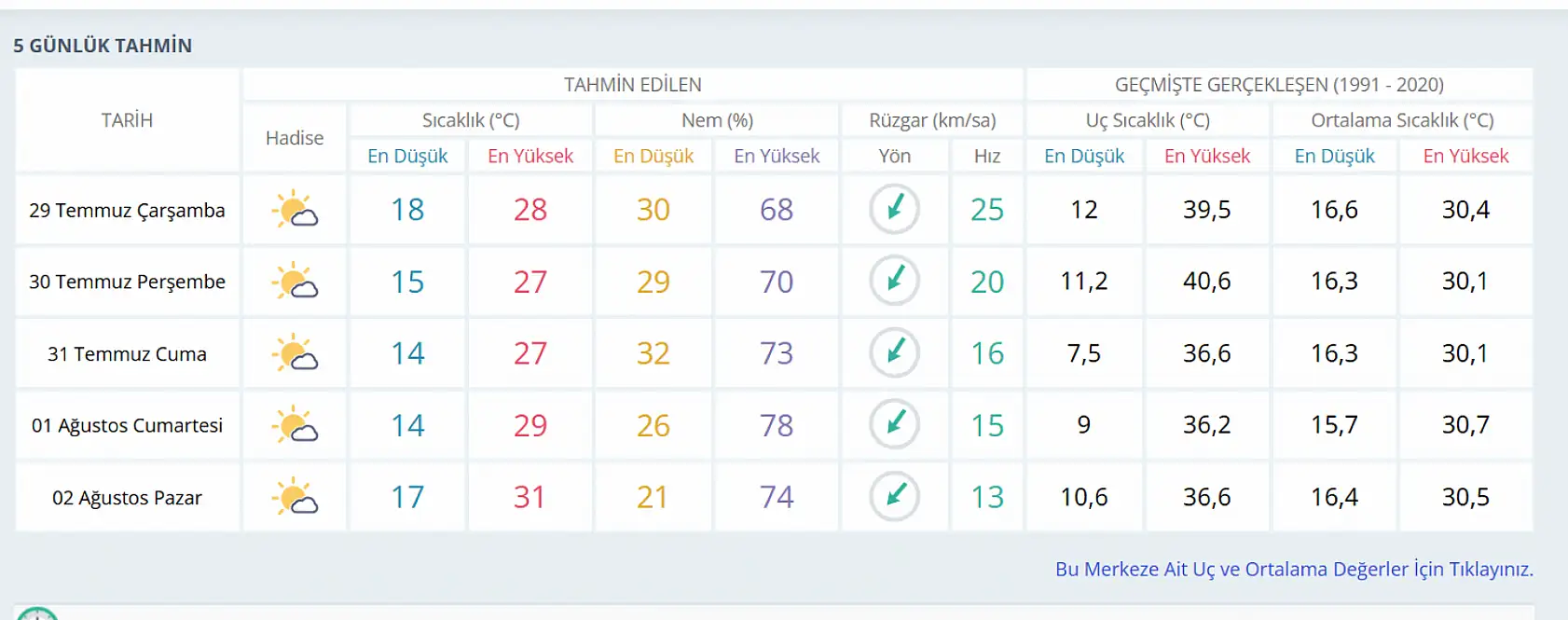Click the extreme high value 40,6

pyautogui.click(x=1207, y=281)
